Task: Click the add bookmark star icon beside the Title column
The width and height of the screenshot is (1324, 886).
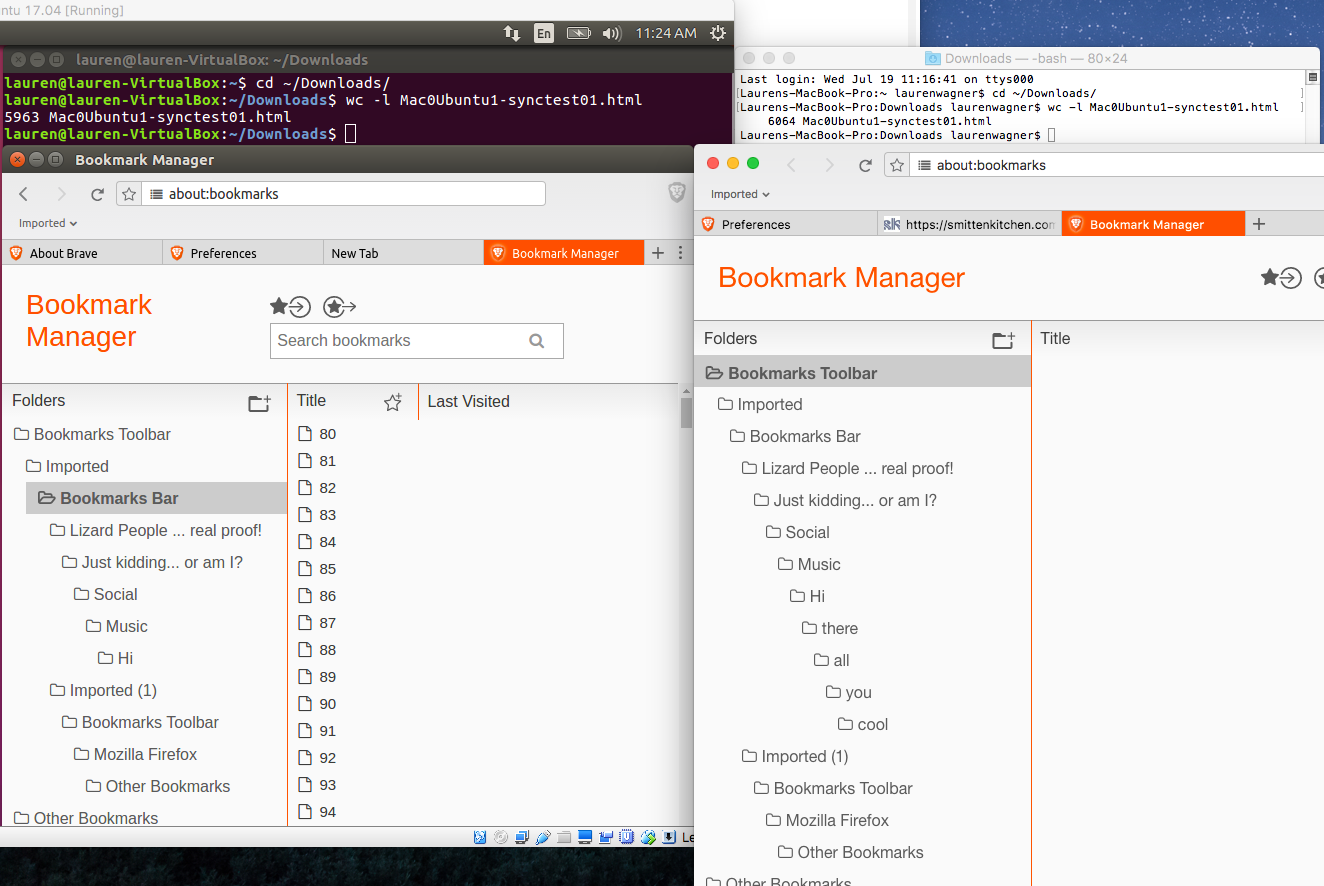Action: click(x=393, y=402)
